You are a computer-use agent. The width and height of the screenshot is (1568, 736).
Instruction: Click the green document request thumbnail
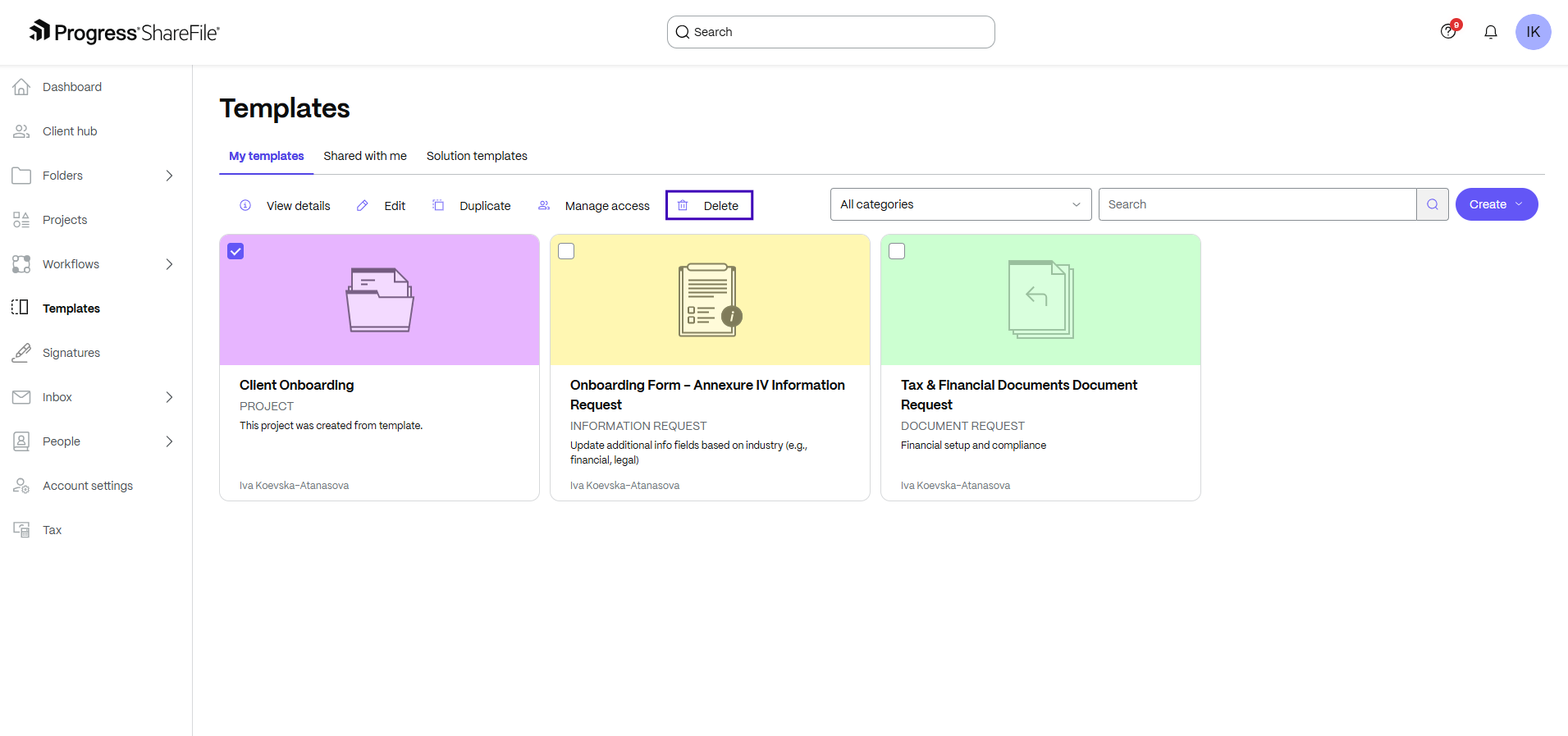coord(1040,299)
